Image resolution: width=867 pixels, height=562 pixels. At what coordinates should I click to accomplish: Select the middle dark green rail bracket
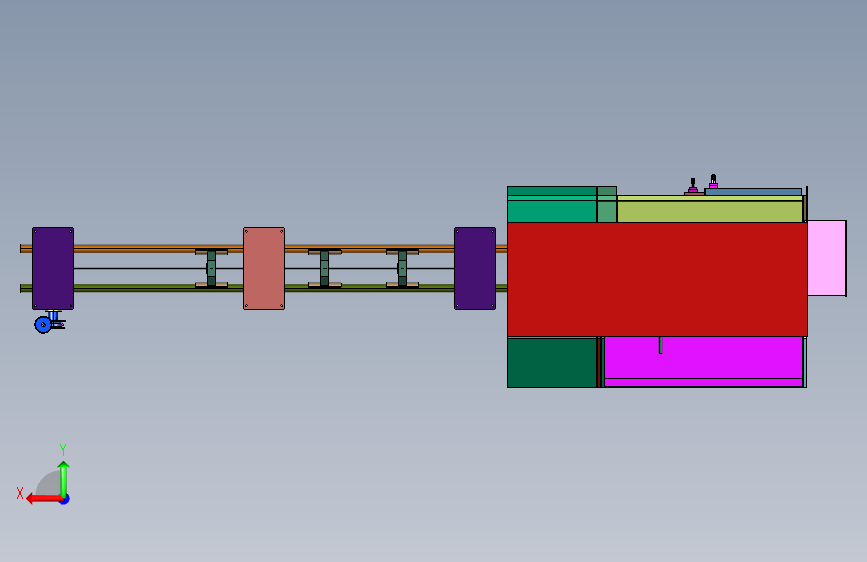tap(325, 268)
